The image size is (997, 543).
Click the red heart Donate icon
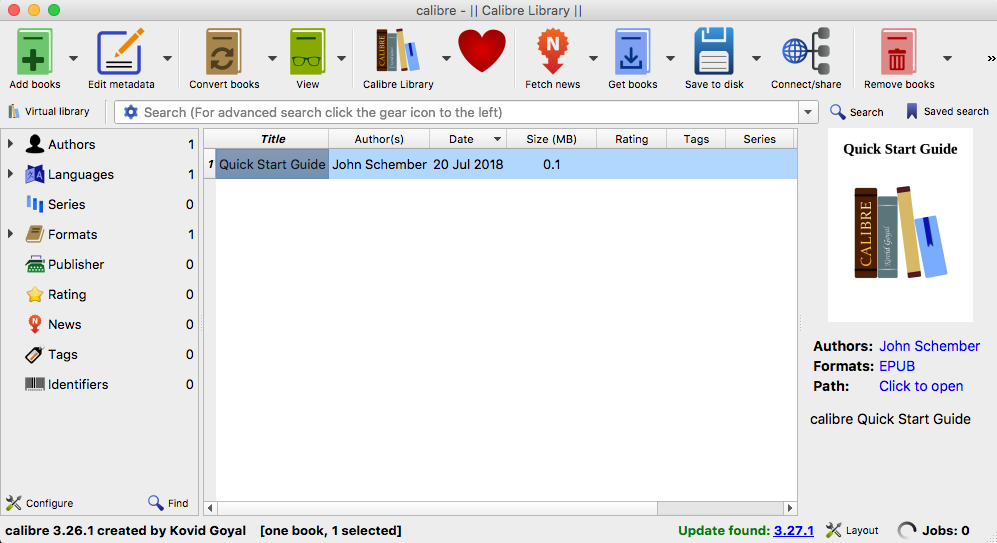click(482, 50)
